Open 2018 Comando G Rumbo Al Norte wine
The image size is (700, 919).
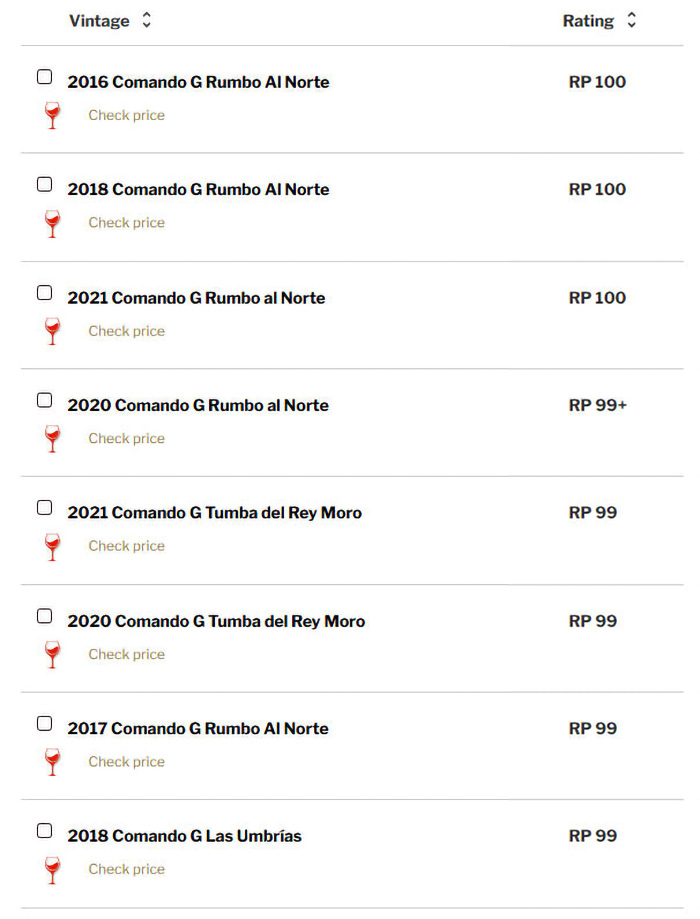click(198, 190)
